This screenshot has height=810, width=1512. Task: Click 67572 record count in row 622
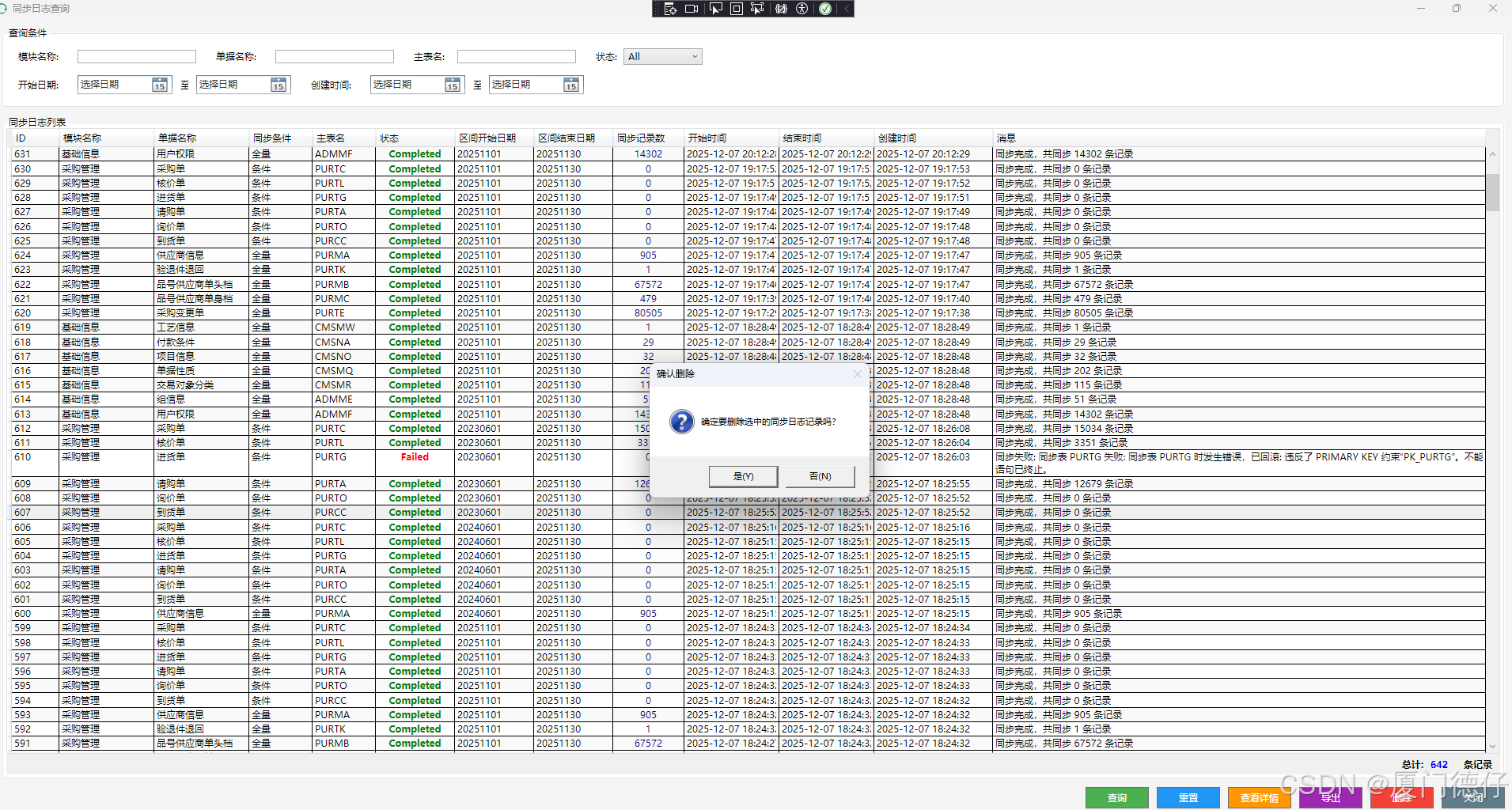click(648, 285)
